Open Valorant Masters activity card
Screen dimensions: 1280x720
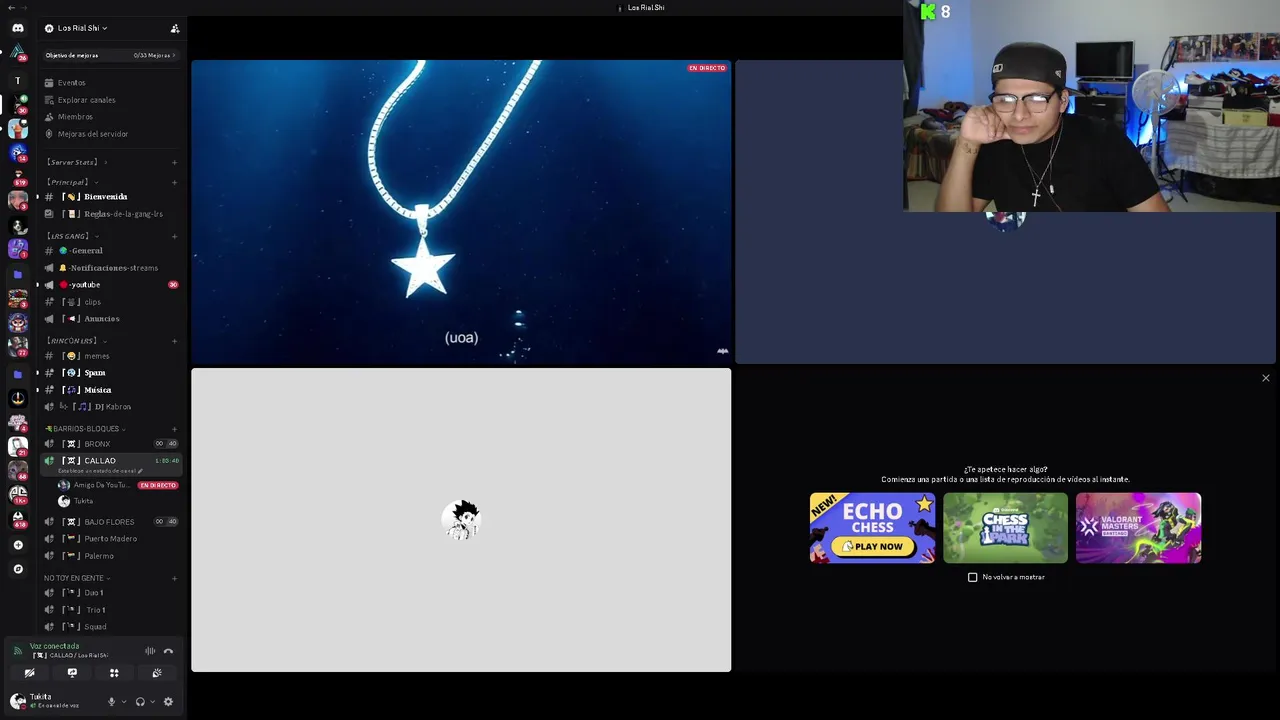click(1138, 528)
